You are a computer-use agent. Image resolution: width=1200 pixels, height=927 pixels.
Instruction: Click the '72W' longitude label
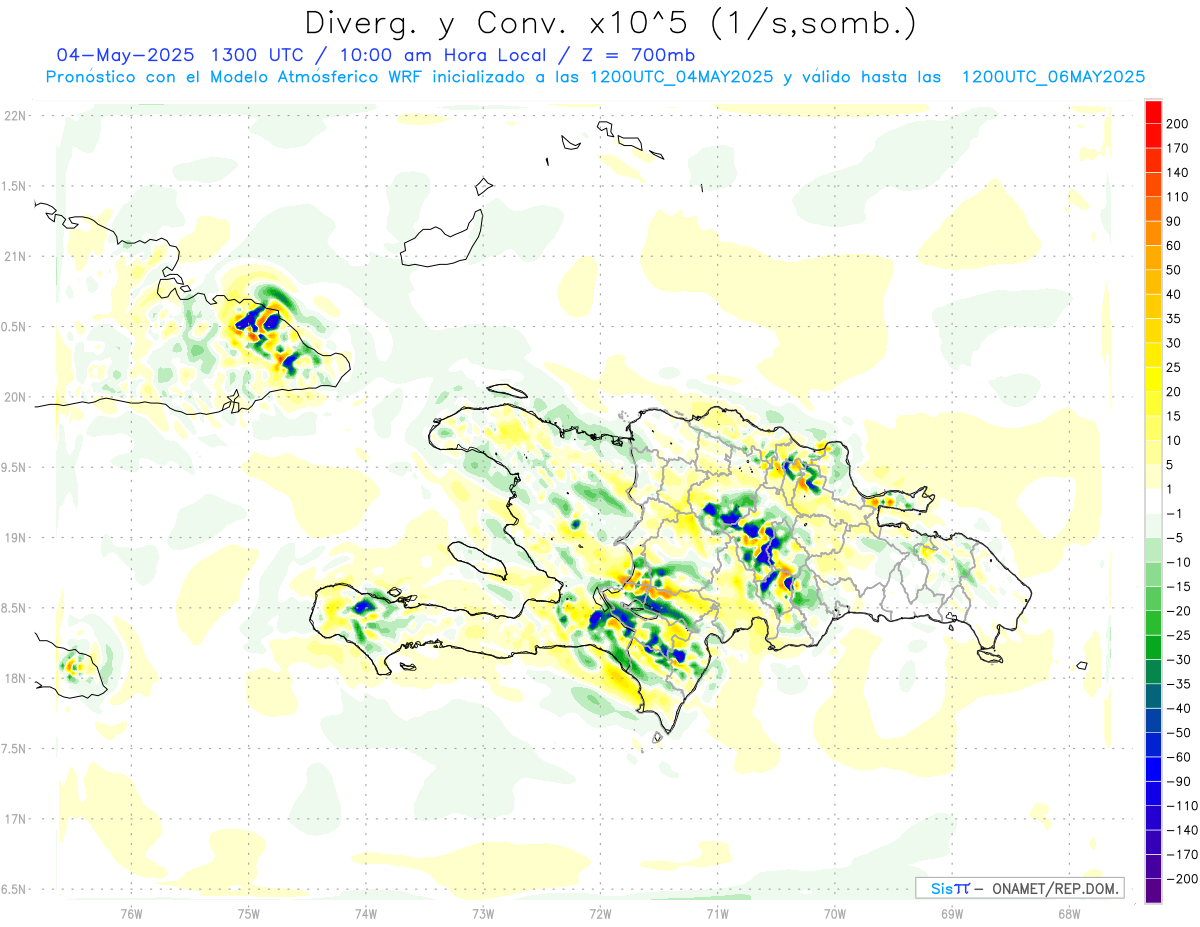[x=600, y=913]
